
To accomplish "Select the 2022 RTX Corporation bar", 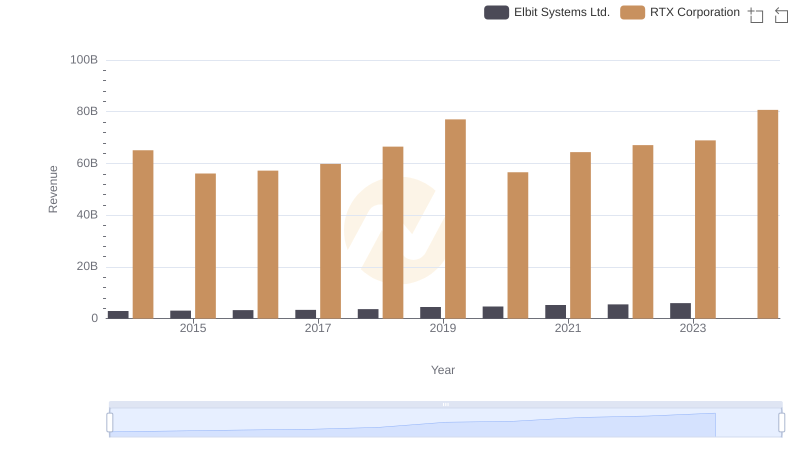I will point(643,232).
